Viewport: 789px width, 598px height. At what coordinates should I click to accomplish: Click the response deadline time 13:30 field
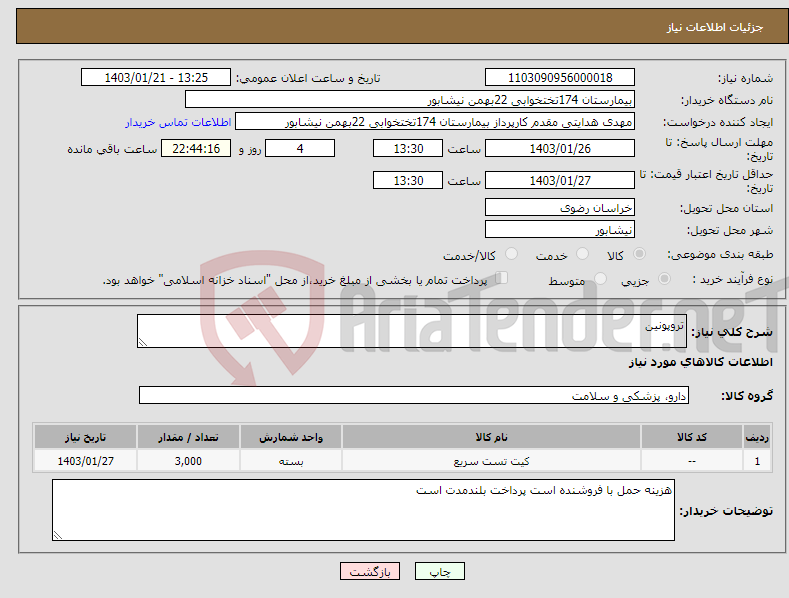pos(408,148)
